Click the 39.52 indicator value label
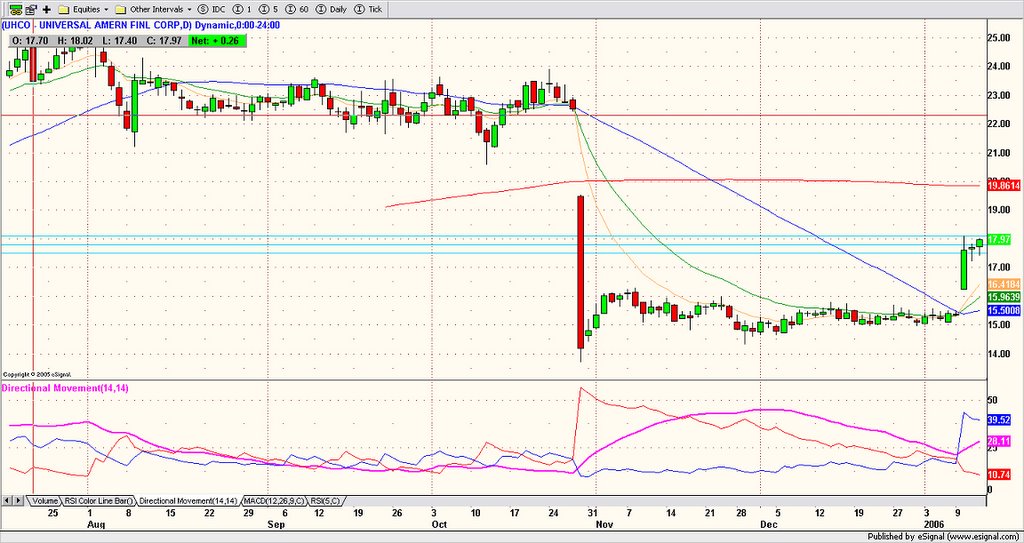This screenshot has height=543, width=1024. click(x=1000, y=420)
